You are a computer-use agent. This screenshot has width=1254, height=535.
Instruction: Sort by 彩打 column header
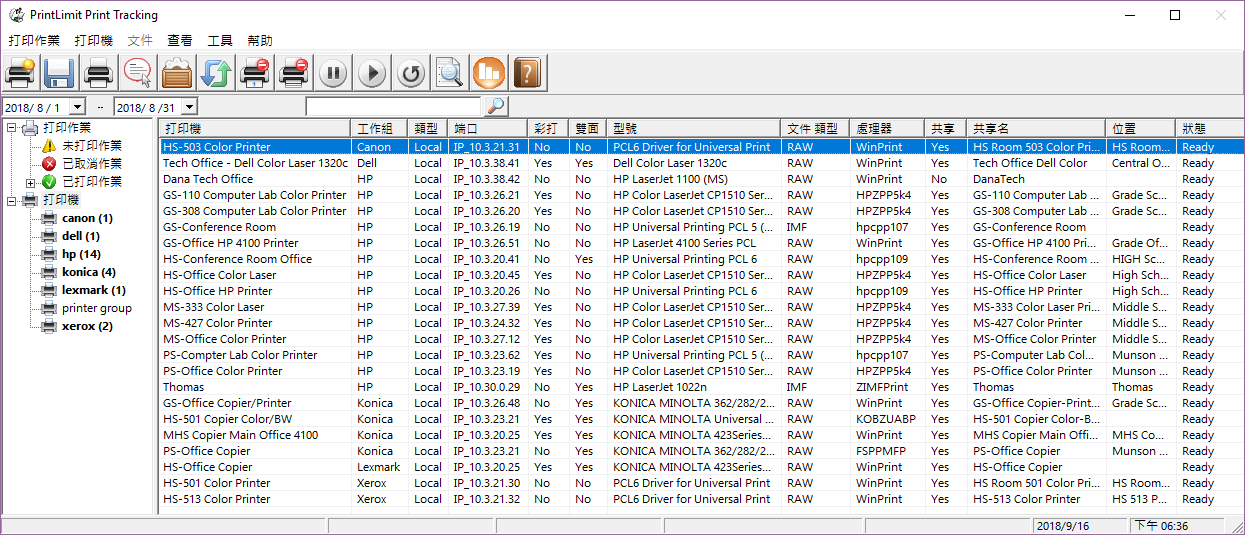click(549, 128)
